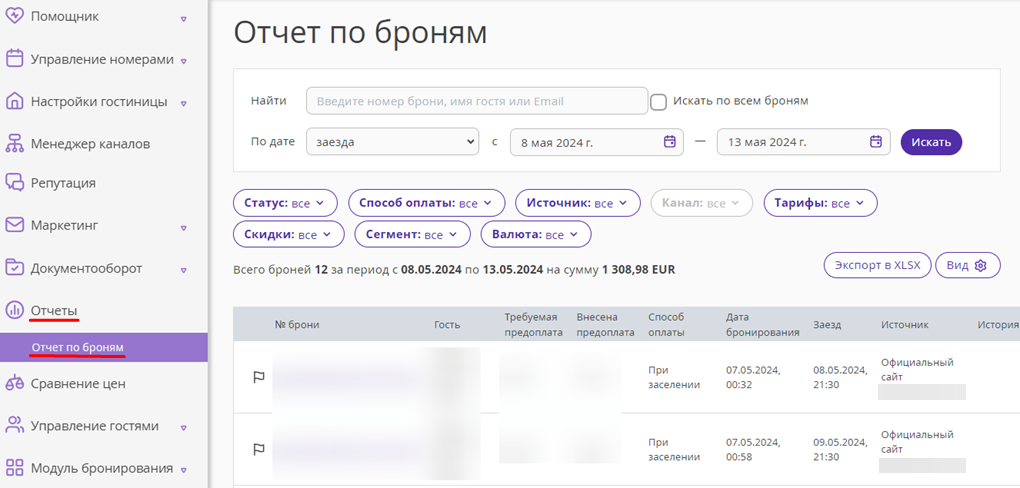Open the Скидки filter dropdown

tap(288, 234)
